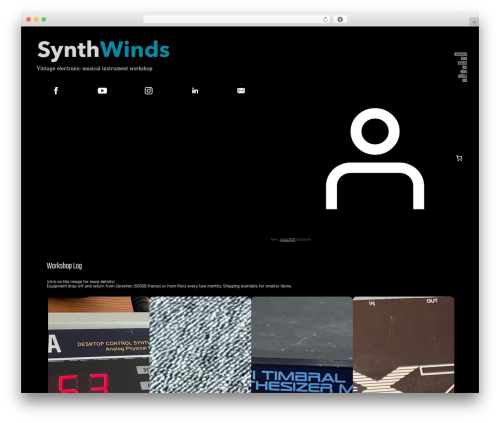Screen dimensions: 500x423
Task: Open the Instagram profile icon
Action: pos(149,91)
